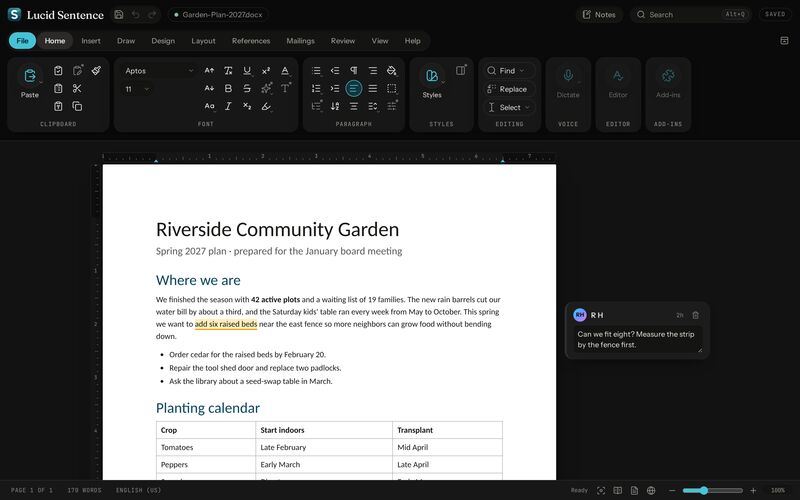The width and height of the screenshot is (800, 500).
Task: Toggle Superscript formatting
Action: 266,70
